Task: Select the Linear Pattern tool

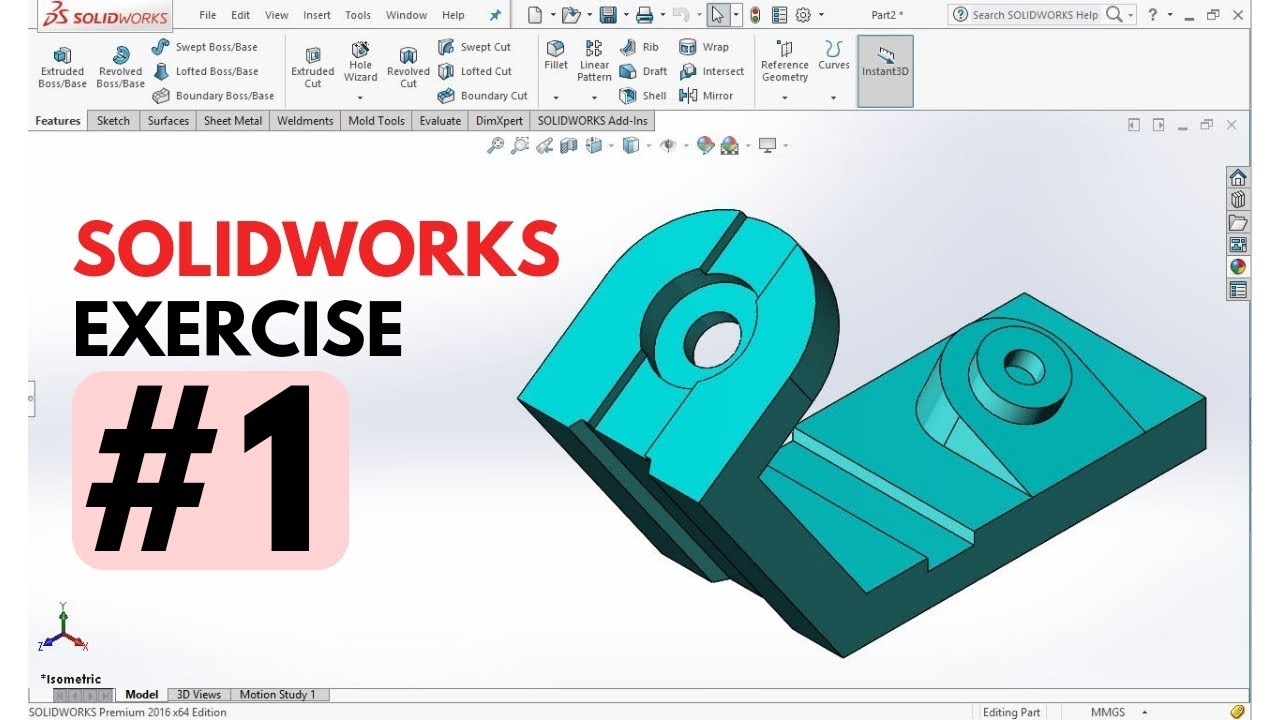Action: [x=594, y=61]
